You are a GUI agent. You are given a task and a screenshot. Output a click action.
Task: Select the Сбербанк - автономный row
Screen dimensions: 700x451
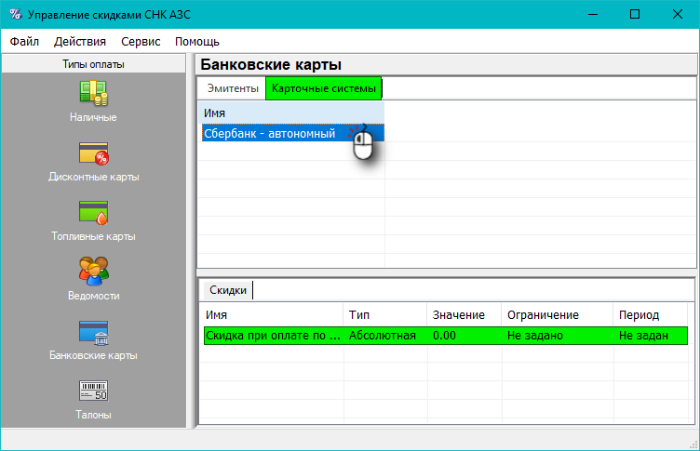click(270, 133)
